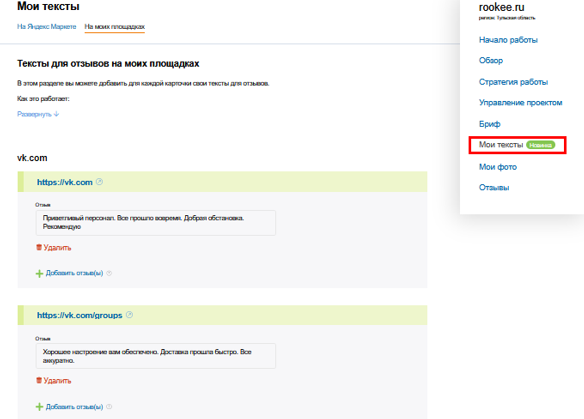
Task: Click the trash icon under the vk.com/groups review
Action: tap(39, 380)
